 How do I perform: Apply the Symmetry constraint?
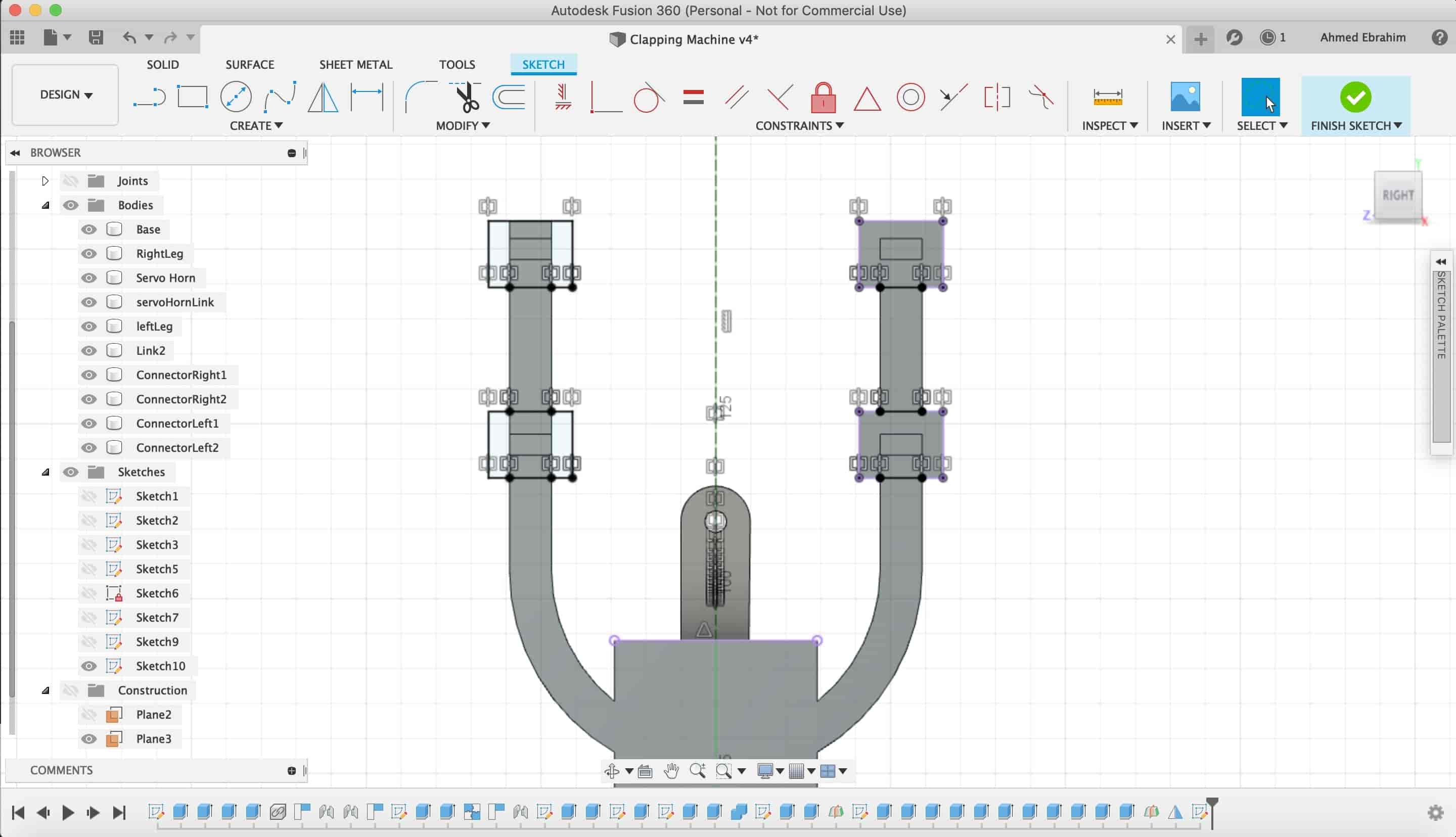(997, 97)
